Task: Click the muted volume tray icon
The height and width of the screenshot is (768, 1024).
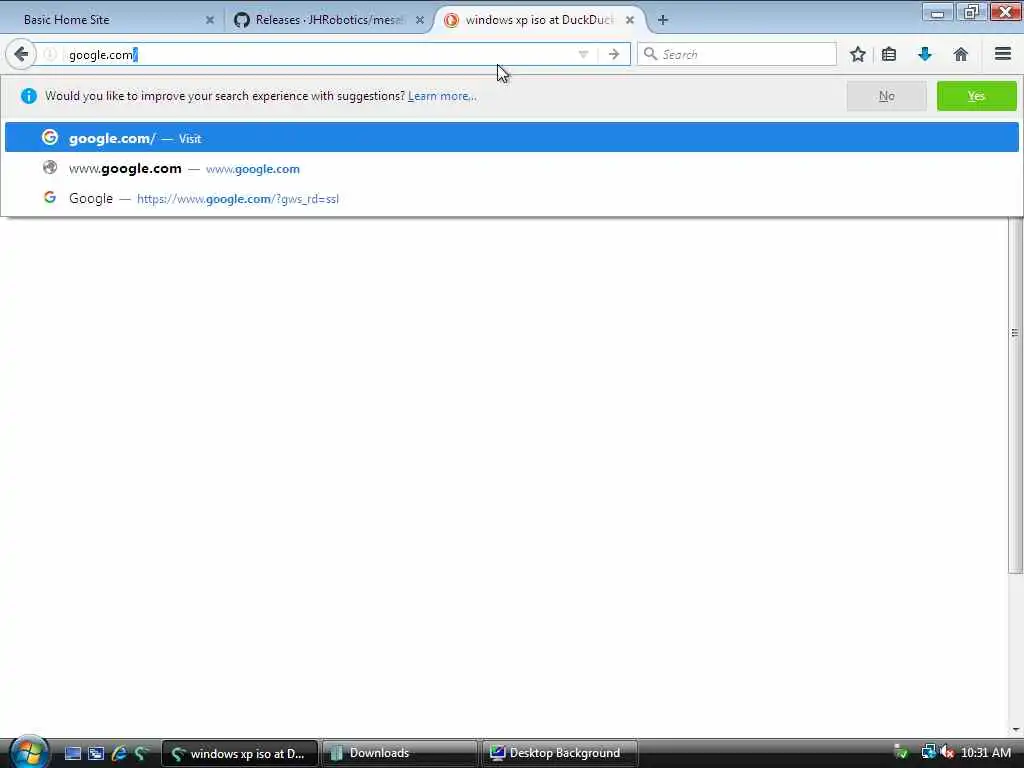Action: [947, 752]
